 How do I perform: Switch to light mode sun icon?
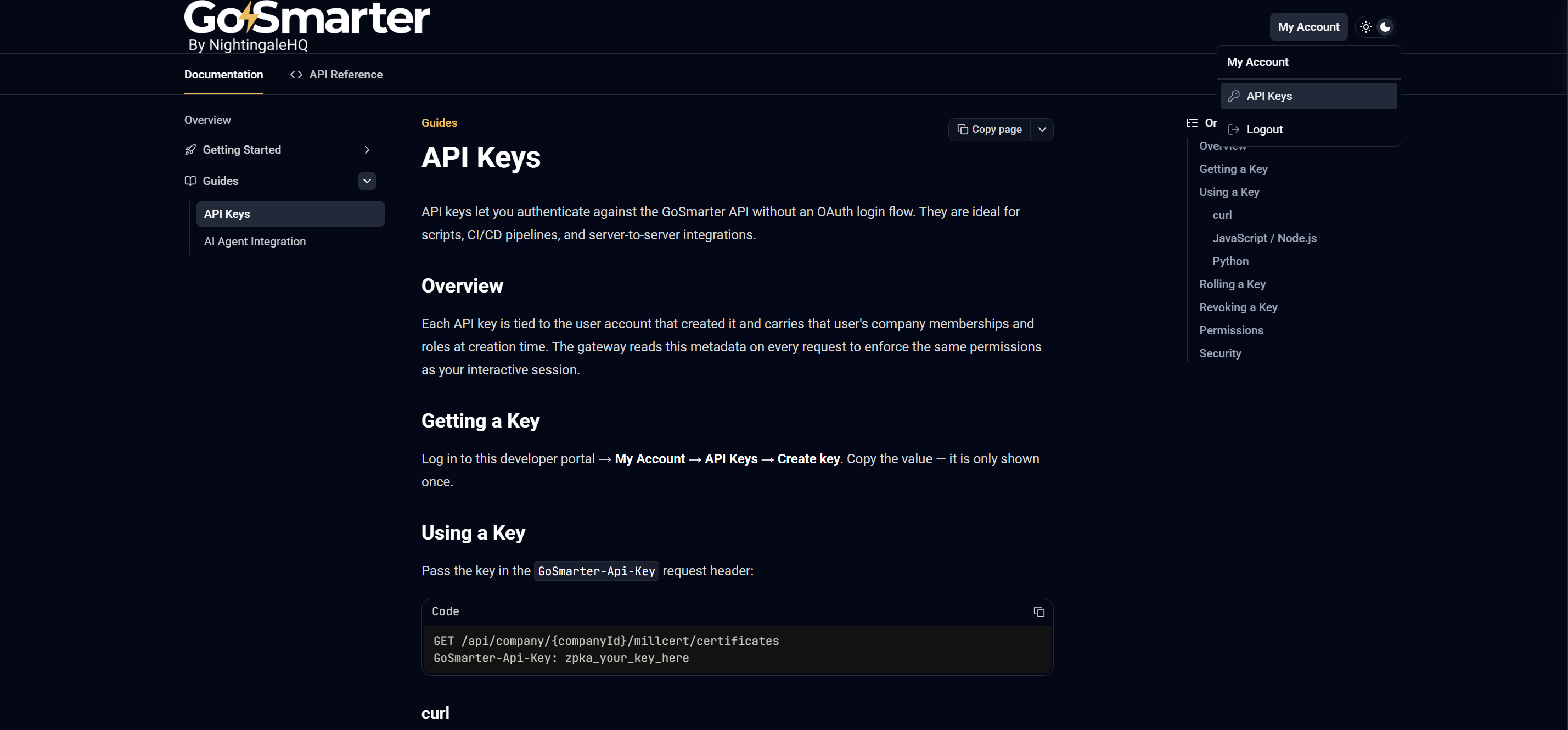[1366, 27]
